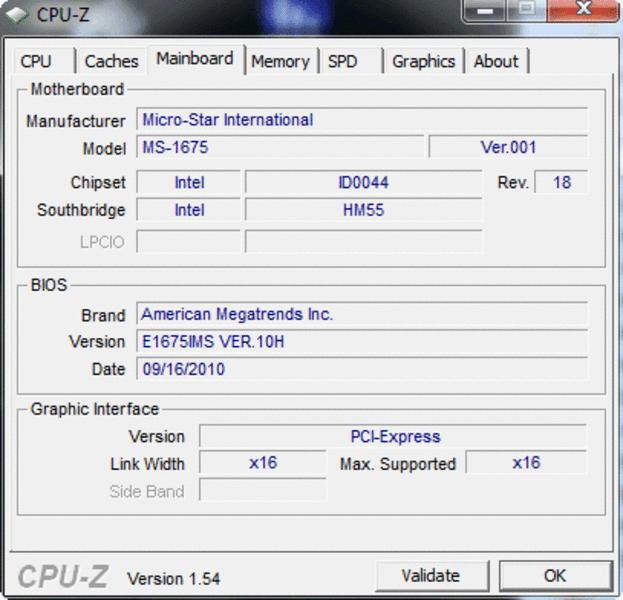Click the CPU-Z logo at bottom left

tap(64, 576)
